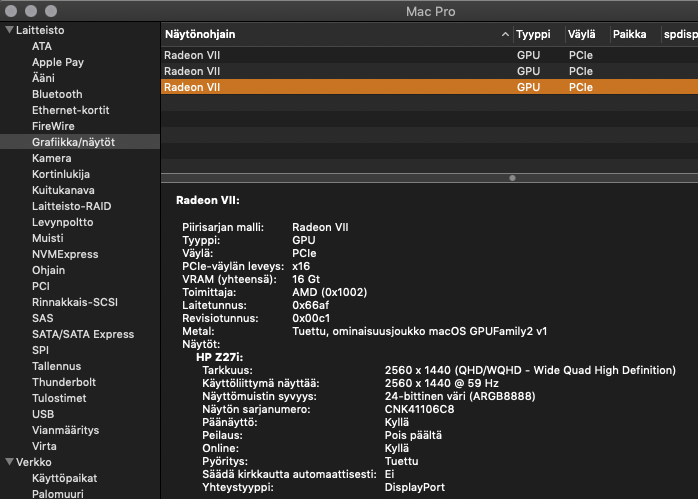The height and width of the screenshot is (499, 698).
Task: Show Tallennus storage info
Action: coord(57,367)
